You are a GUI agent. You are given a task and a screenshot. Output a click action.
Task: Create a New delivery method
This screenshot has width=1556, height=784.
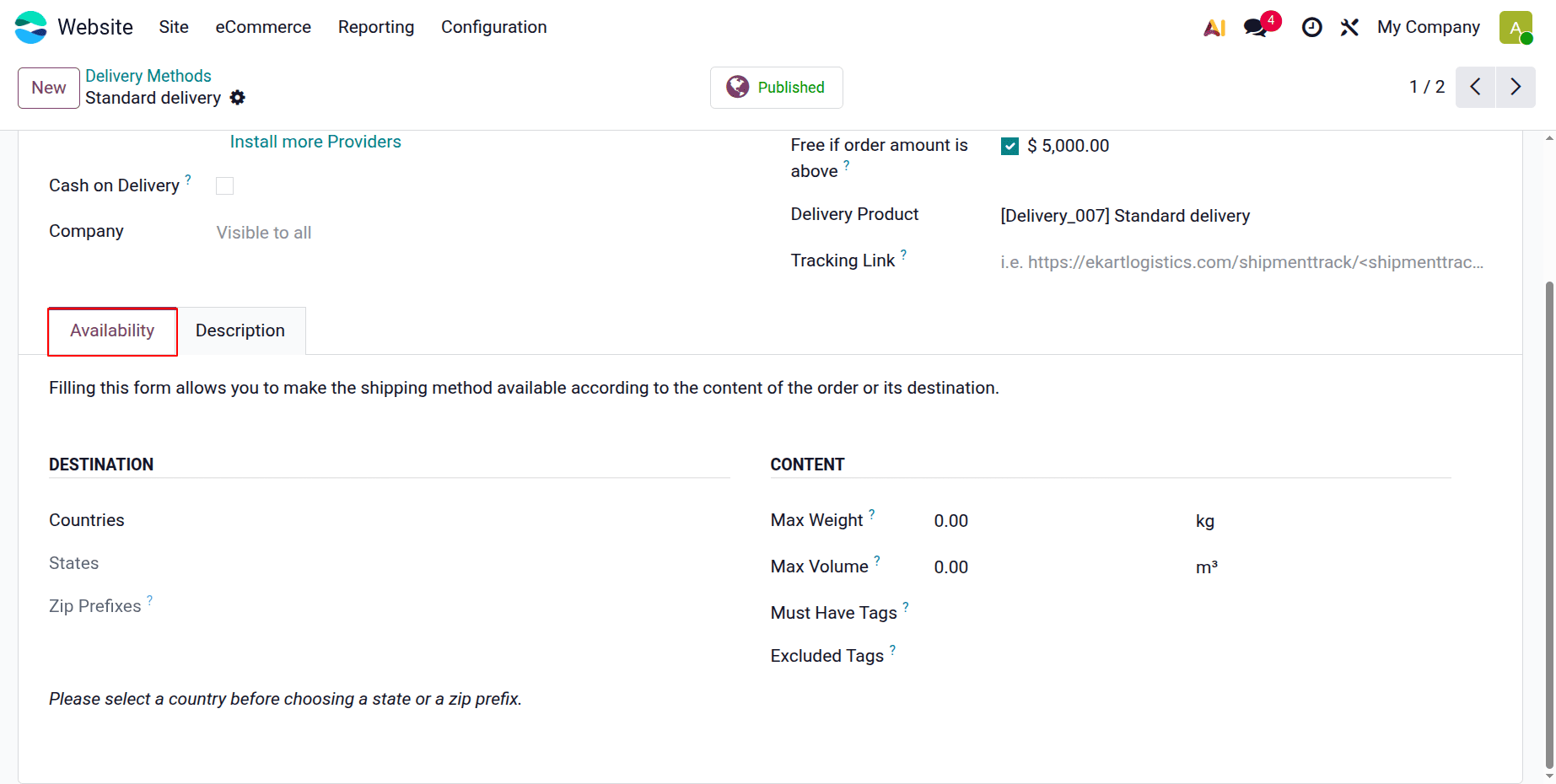click(x=49, y=88)
